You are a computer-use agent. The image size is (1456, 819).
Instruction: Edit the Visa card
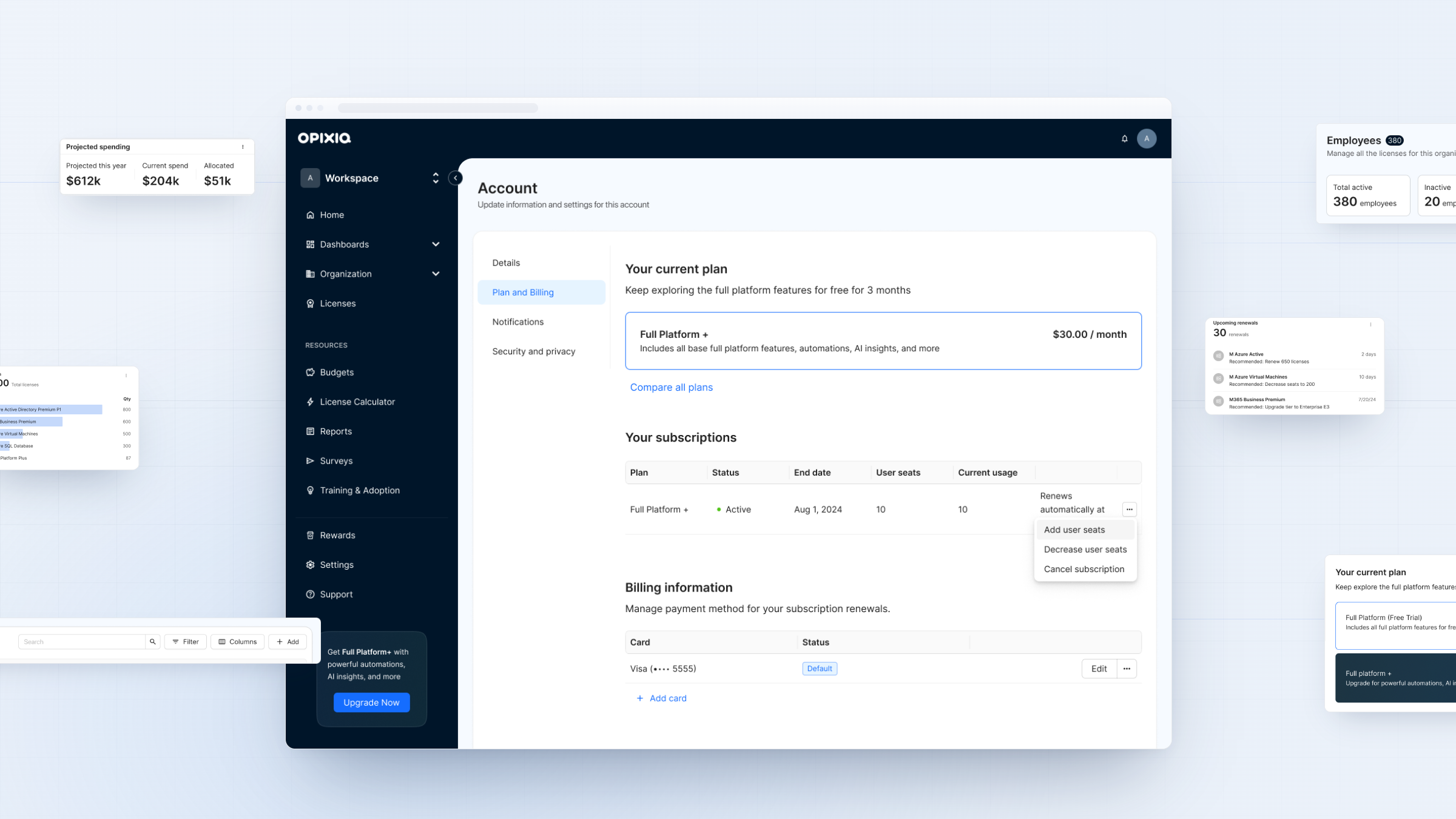click(x=1099, y=669)
